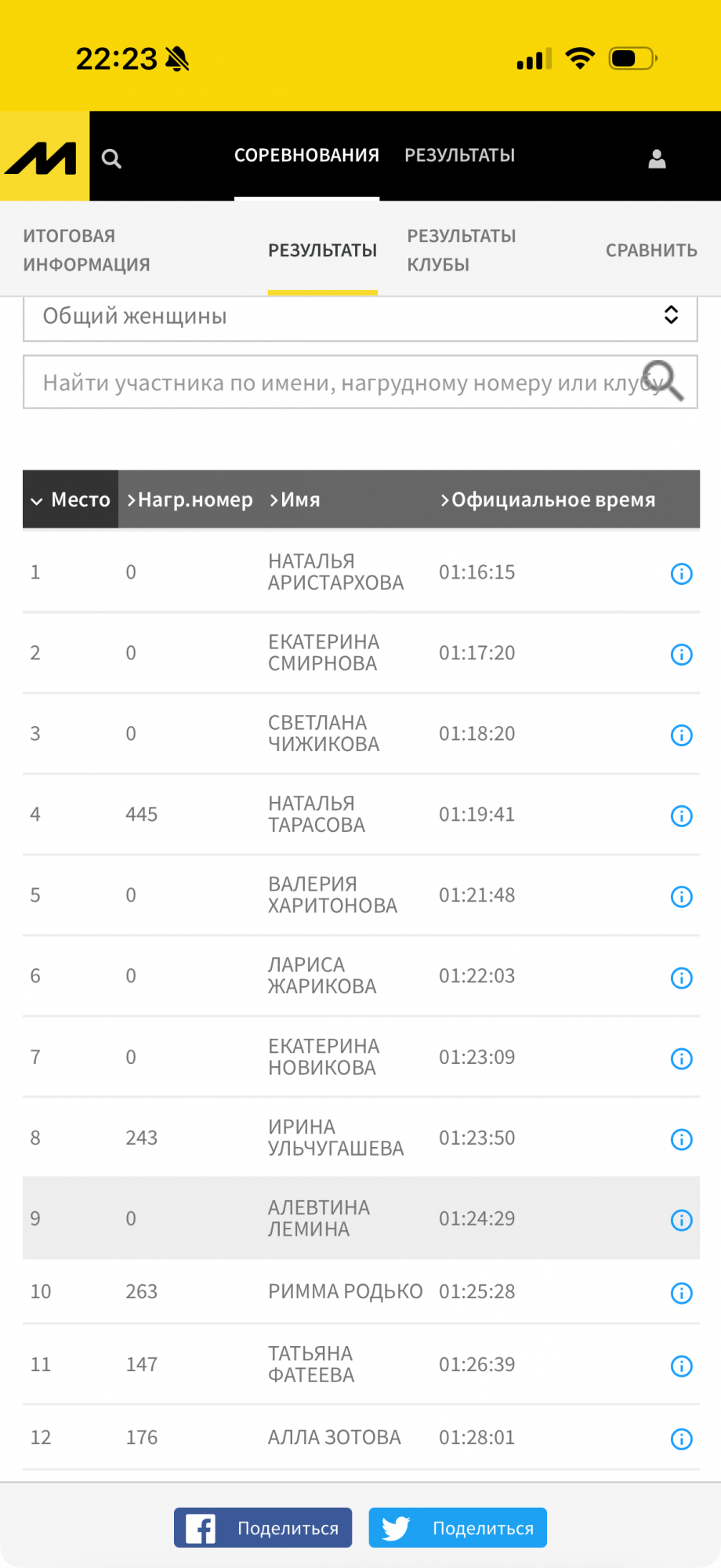Share via Twitter Поделиться button
The height and width of the screenshot is (1568, 721).
[x=458, y=1527]
